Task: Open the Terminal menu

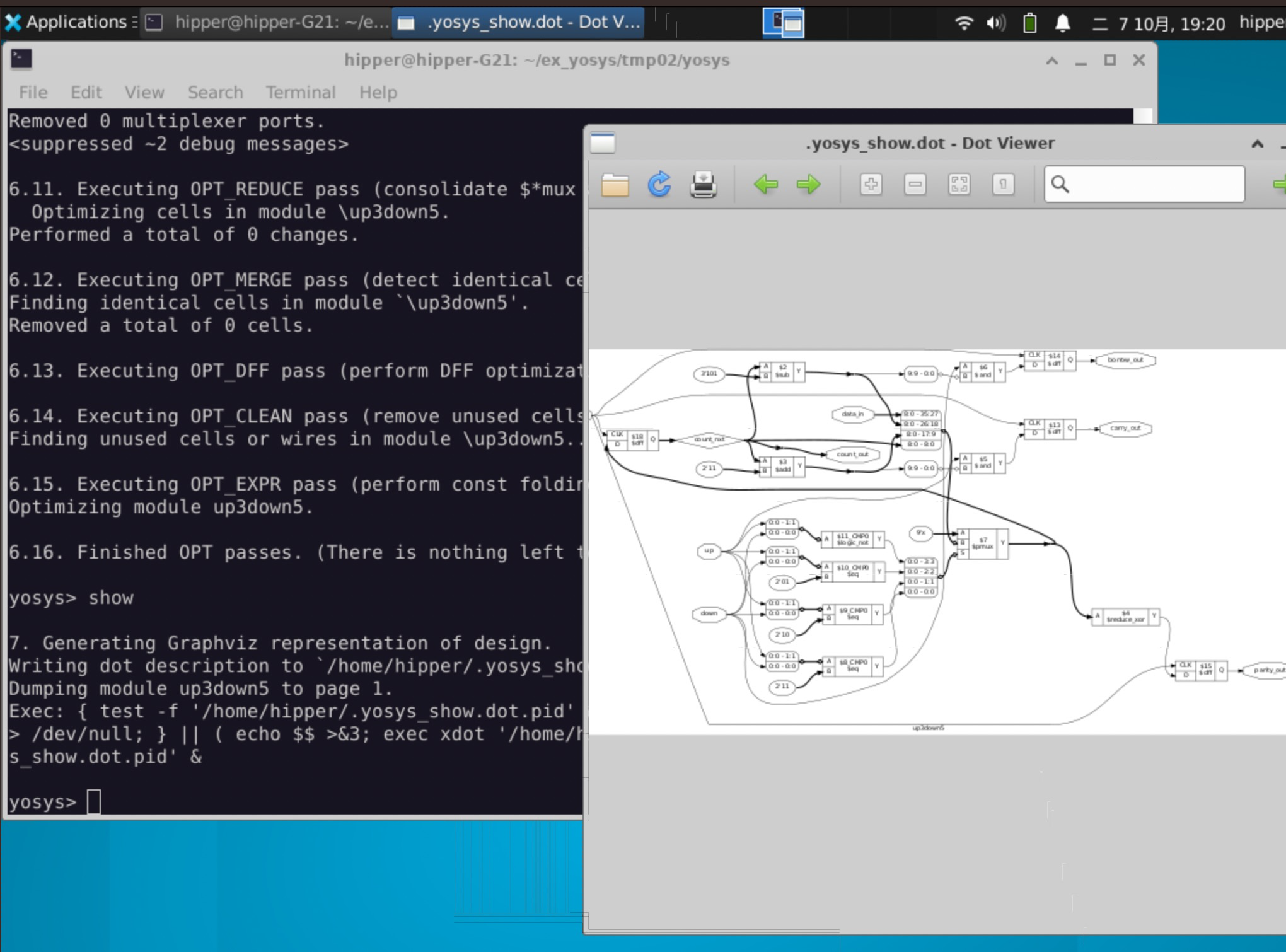Action: pos(301,93)
